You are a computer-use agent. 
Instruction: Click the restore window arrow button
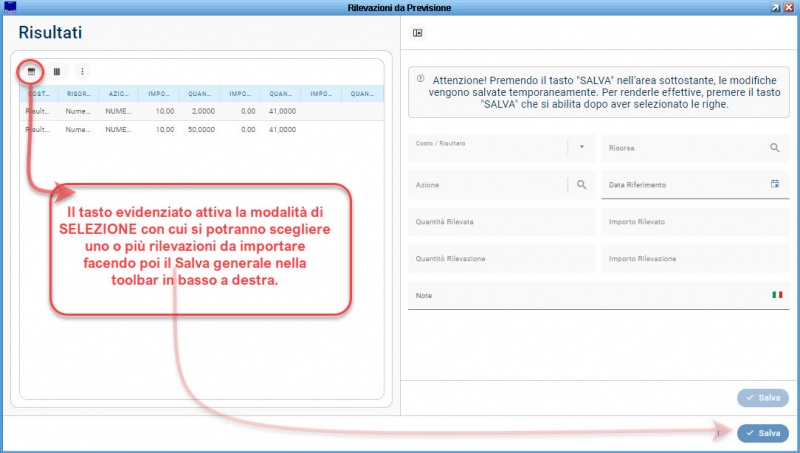pos(775,7)
